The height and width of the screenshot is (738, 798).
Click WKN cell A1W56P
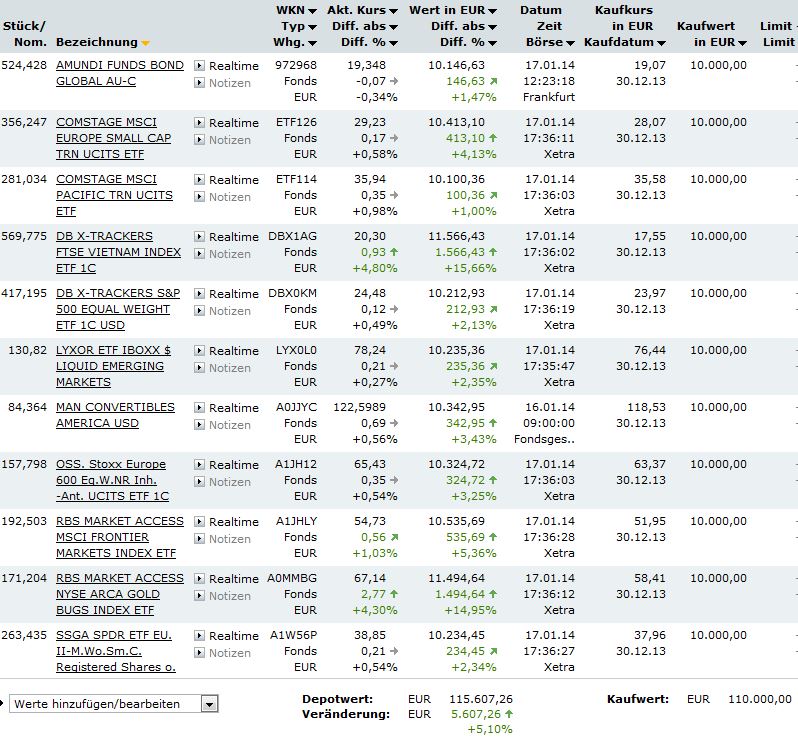pyautogui.click(x=293, y=635)
